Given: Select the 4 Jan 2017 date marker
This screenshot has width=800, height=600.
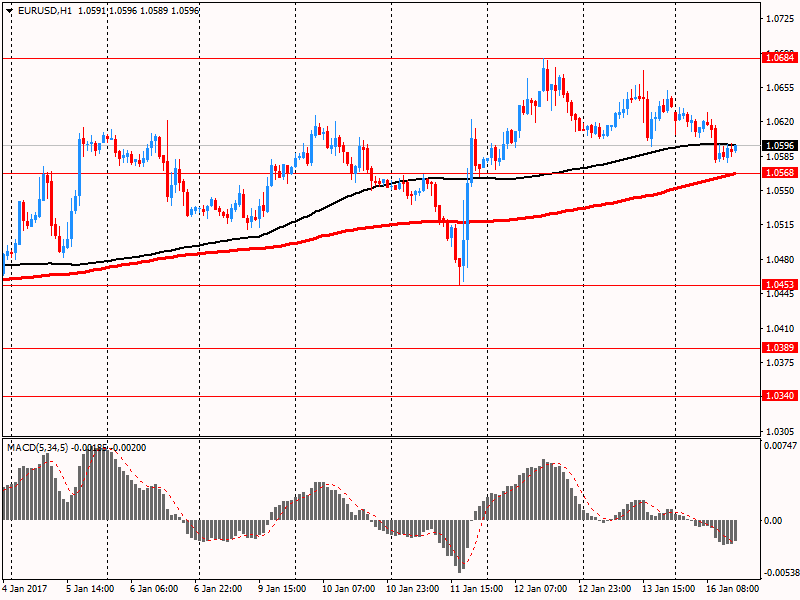Looking at the screenshot, I should (27, 589).
